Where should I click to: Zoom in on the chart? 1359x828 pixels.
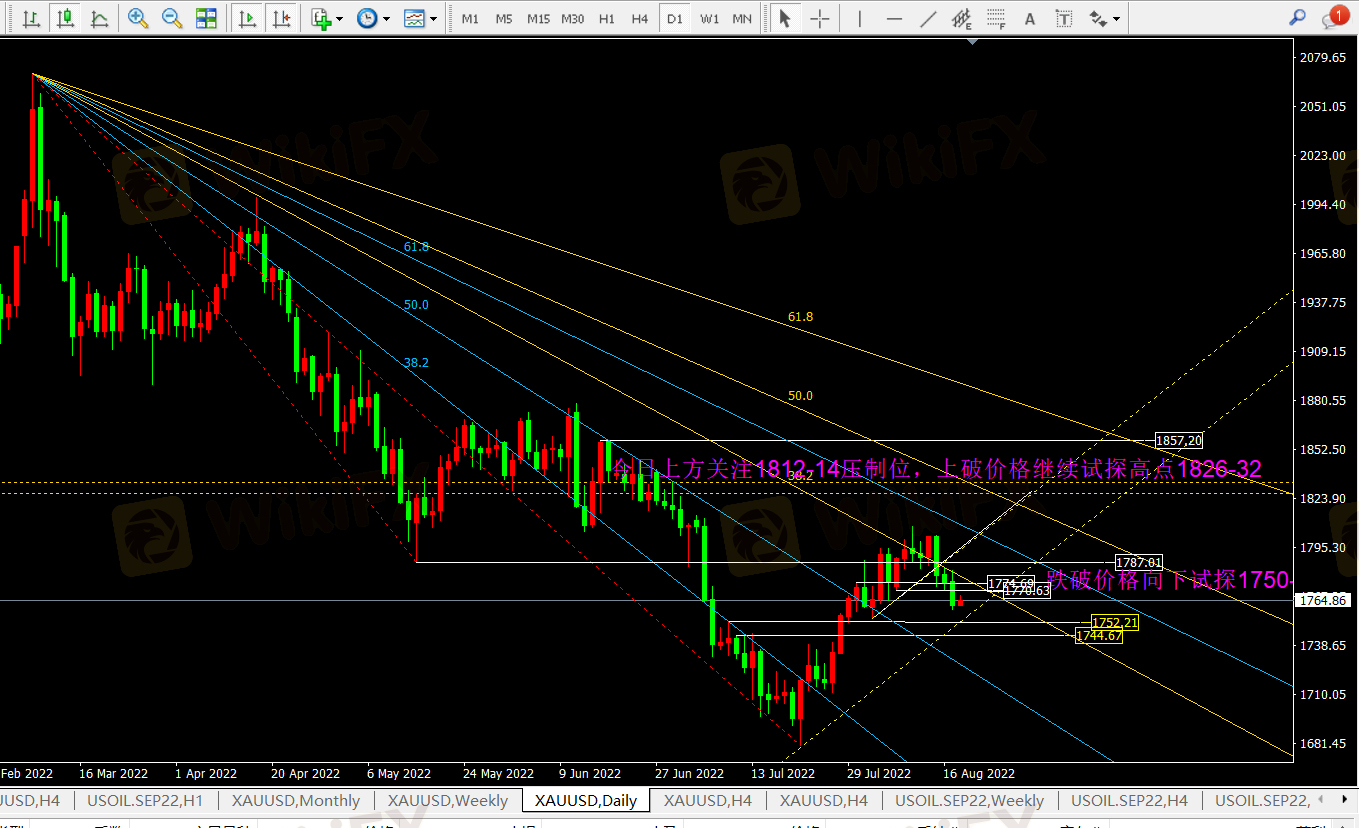click(138, 18)
